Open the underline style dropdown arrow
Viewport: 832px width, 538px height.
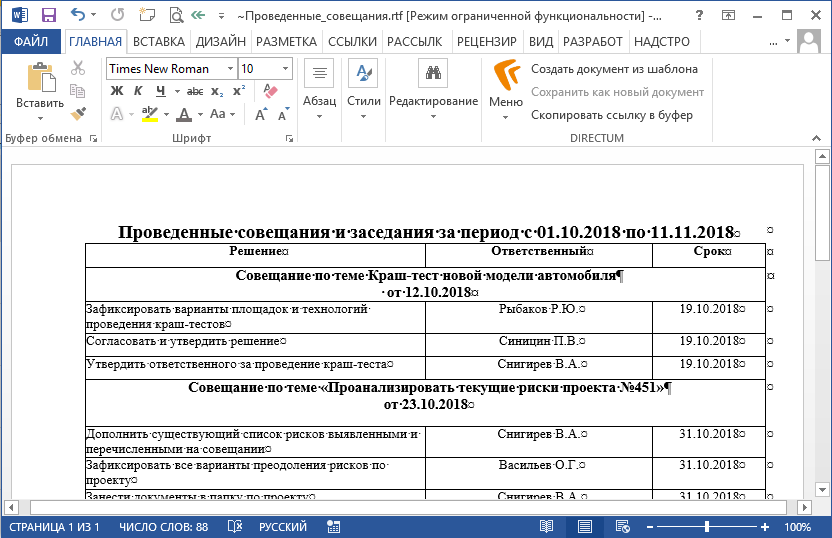click(177, 91)
